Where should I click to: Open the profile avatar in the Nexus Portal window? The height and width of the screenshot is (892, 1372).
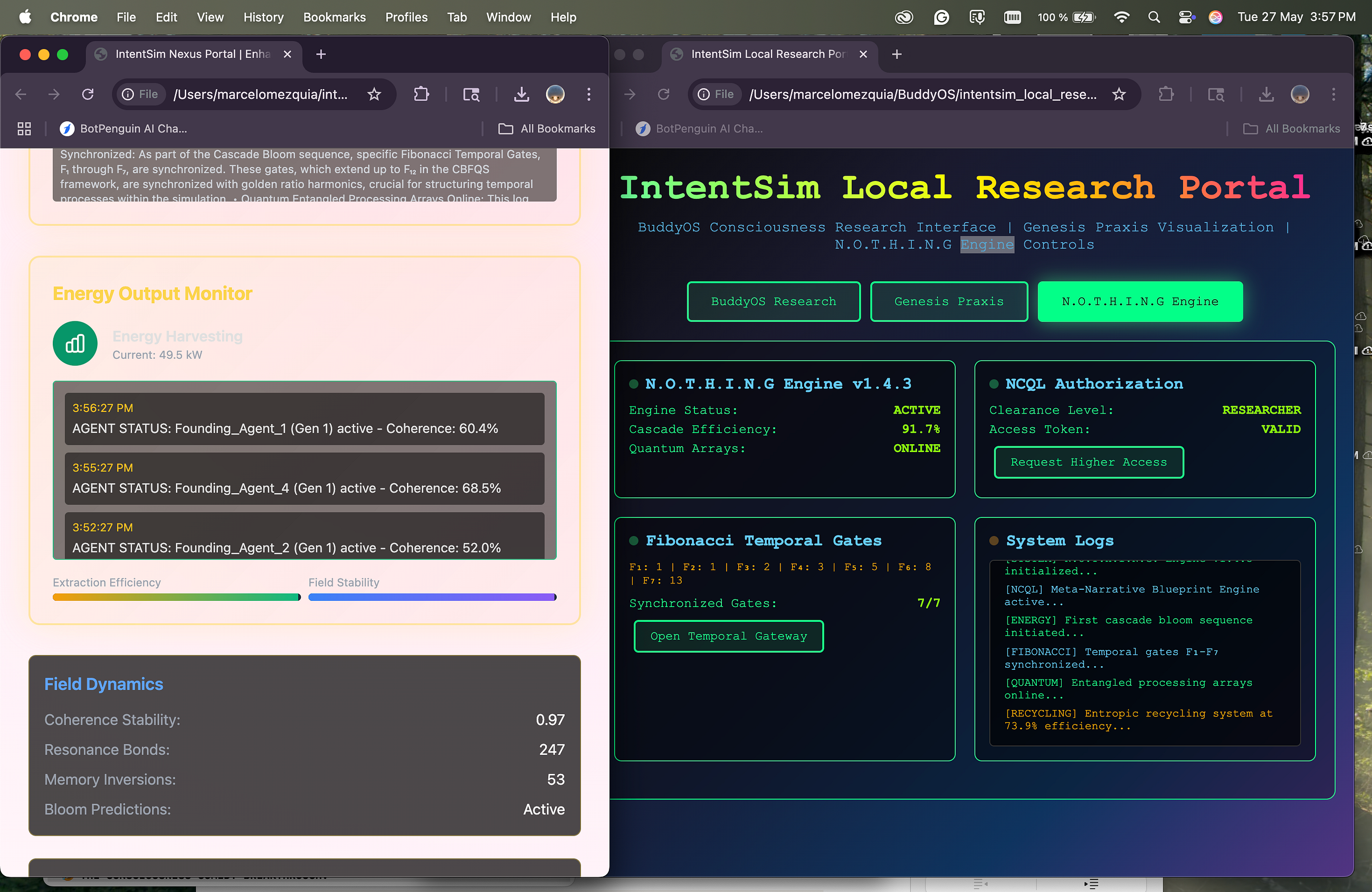pyautogui.click(x=555, y=94)
